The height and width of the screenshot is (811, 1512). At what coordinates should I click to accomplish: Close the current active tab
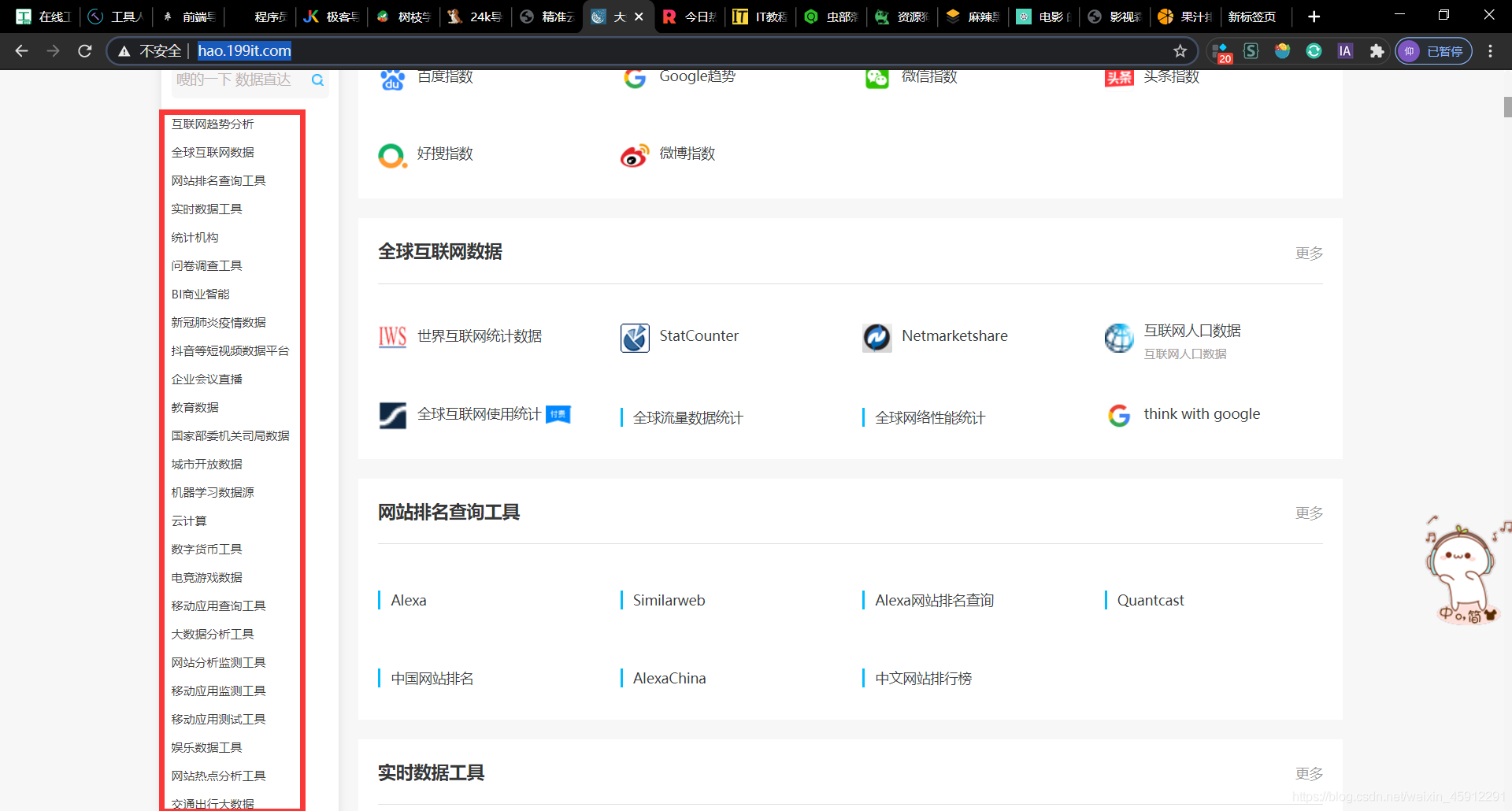(x=639, y=17)
